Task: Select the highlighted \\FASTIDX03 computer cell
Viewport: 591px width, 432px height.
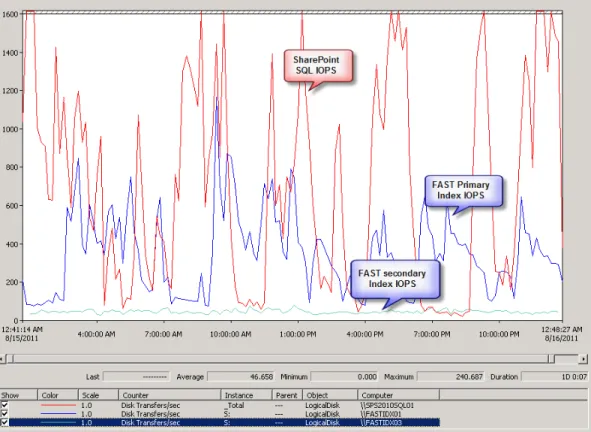Action: 381,423
